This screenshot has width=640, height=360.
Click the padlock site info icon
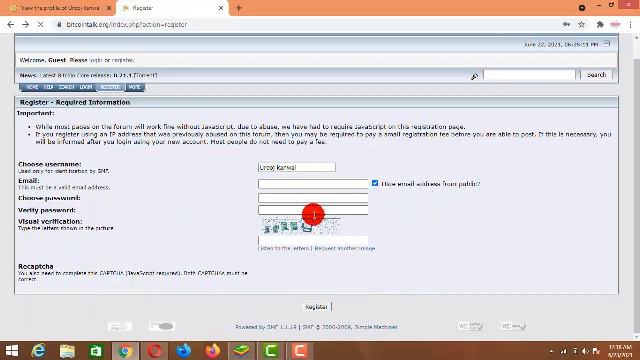59,24
